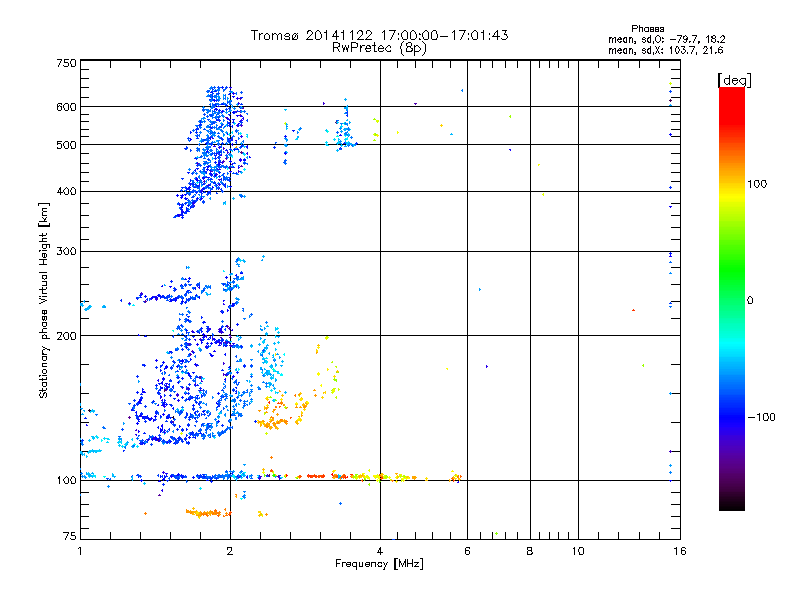
Task: Click the y-axis tick label '300'
Action: (x=66, y=251)
